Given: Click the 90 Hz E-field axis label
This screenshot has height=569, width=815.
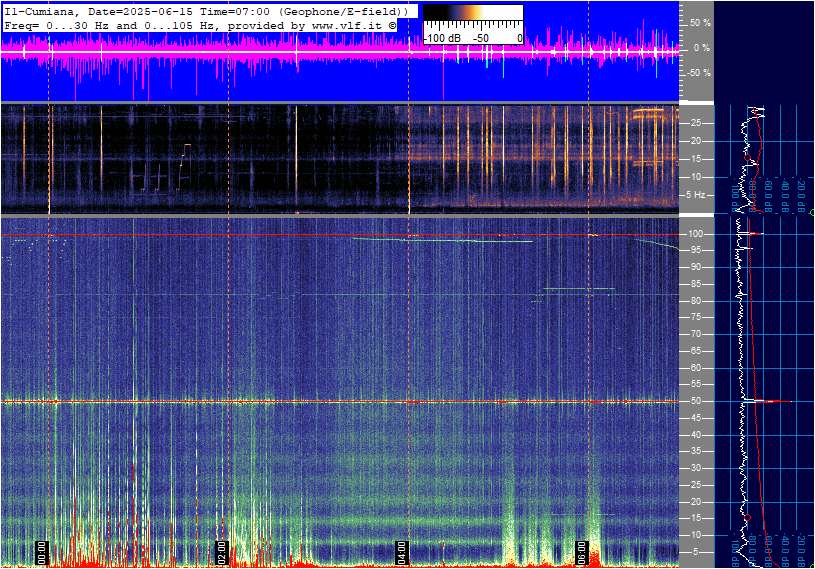Looking at the screenshot, I should pyautogui.click(x=695, y=267).
